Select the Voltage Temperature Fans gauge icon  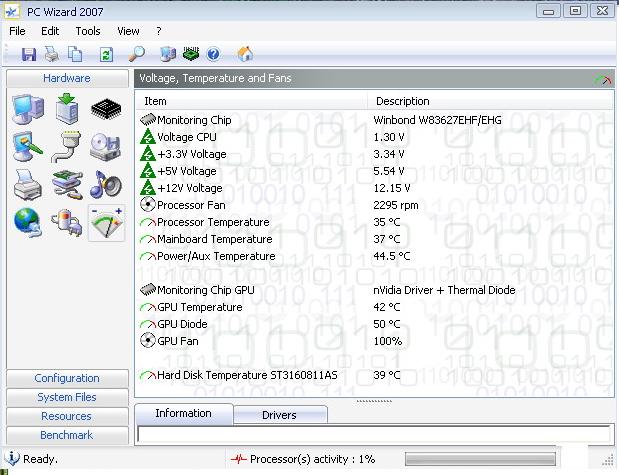107,223
